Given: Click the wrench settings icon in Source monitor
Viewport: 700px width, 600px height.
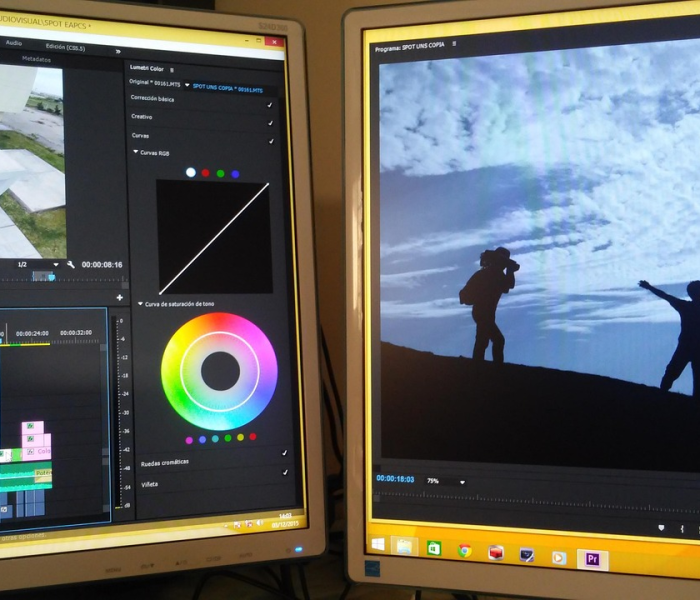Looking at the screenshot, I should tap(73, 265).
